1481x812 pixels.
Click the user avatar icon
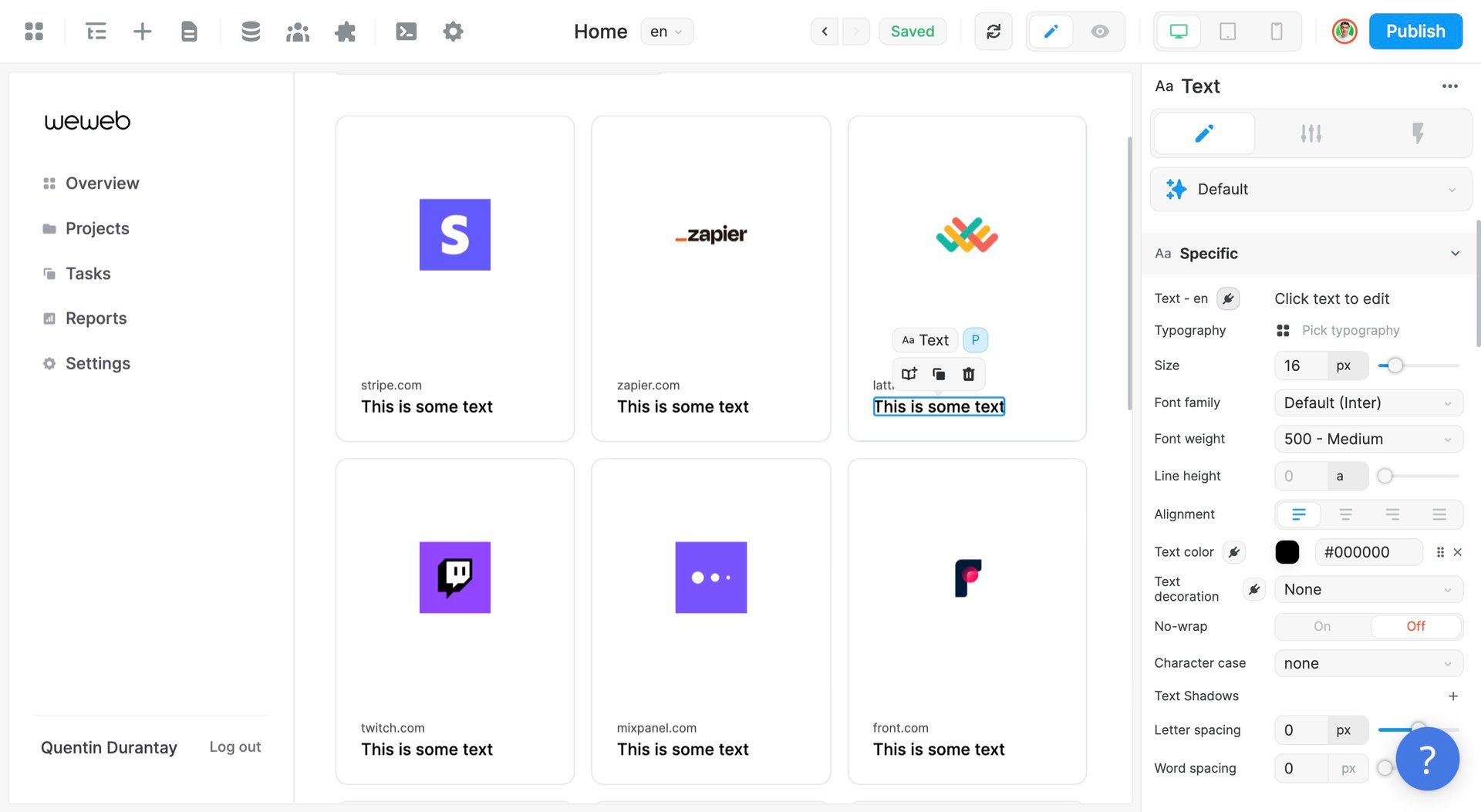pos(1344,32)
